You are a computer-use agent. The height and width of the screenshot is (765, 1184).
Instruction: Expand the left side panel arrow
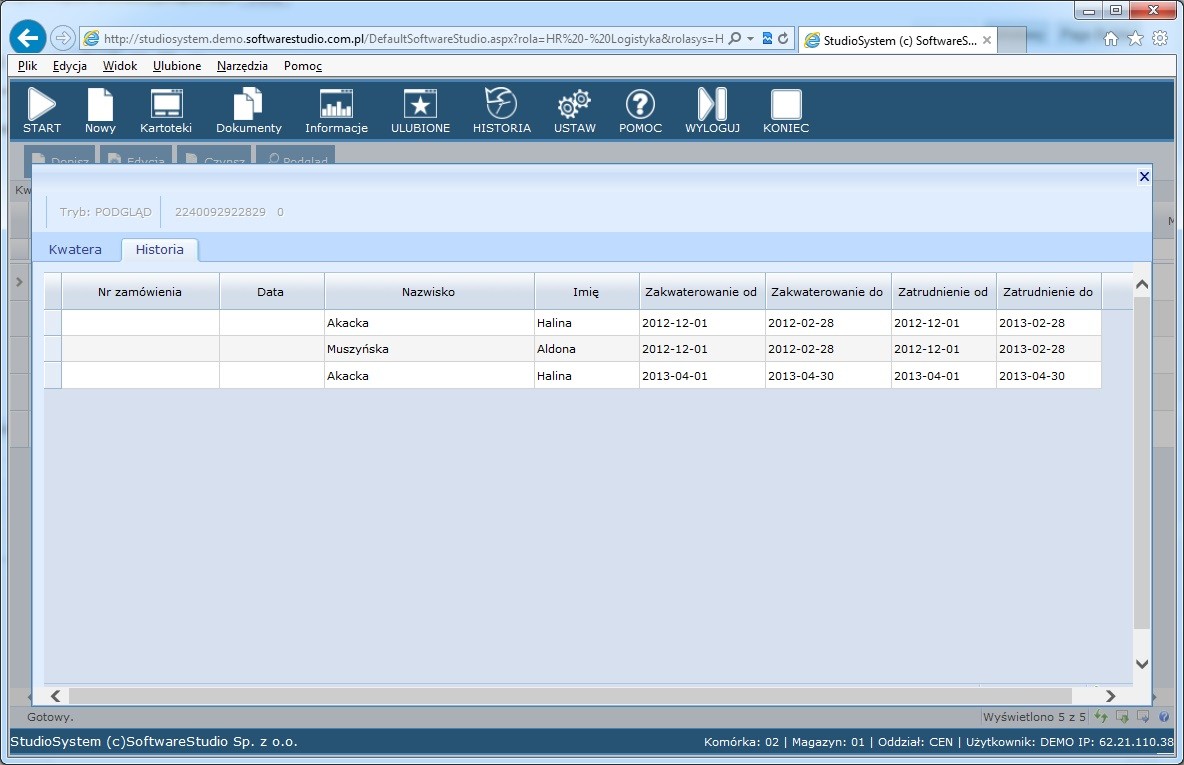coord(19,283)
